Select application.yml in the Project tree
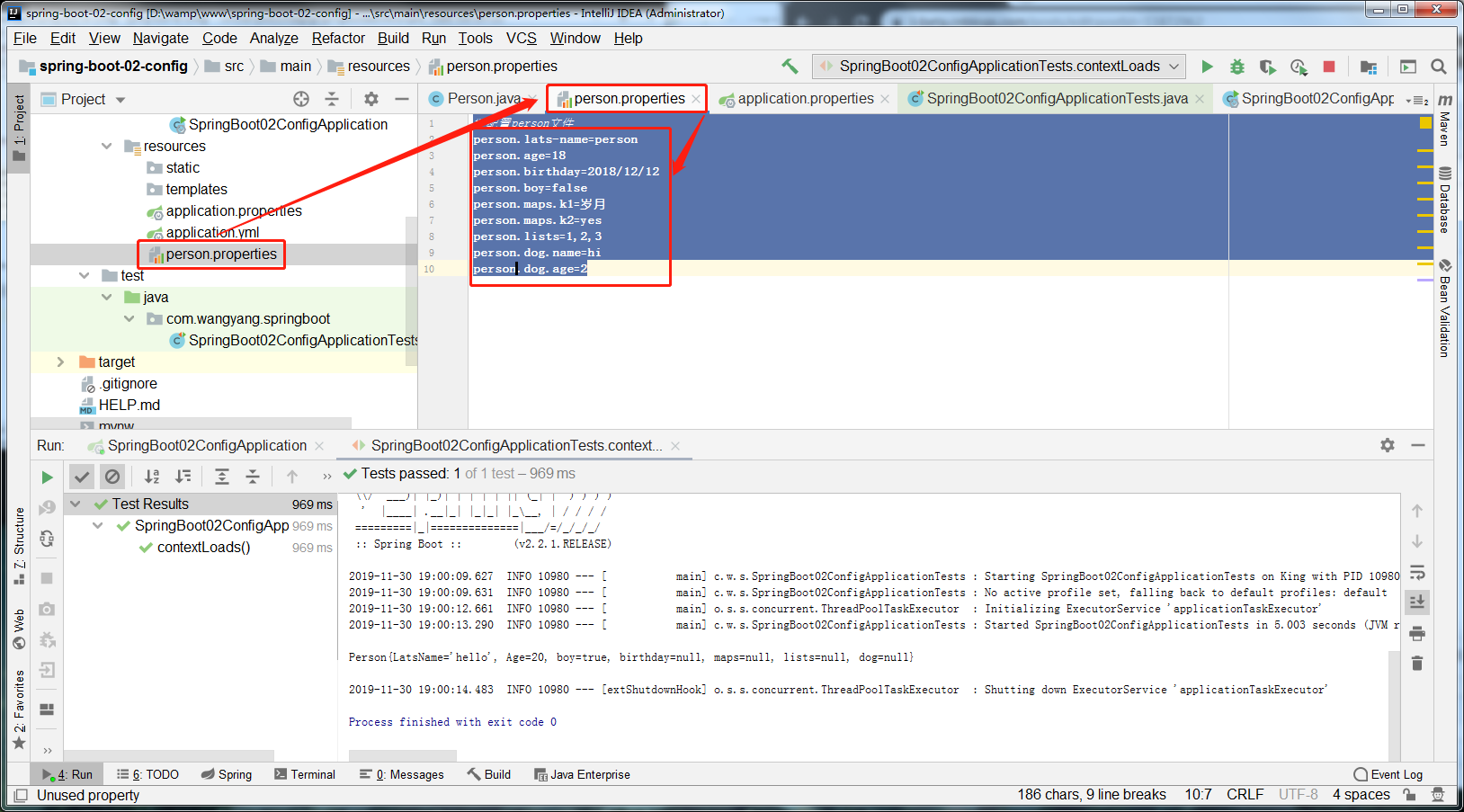The image size is (1464, 812). click(212, 232)
